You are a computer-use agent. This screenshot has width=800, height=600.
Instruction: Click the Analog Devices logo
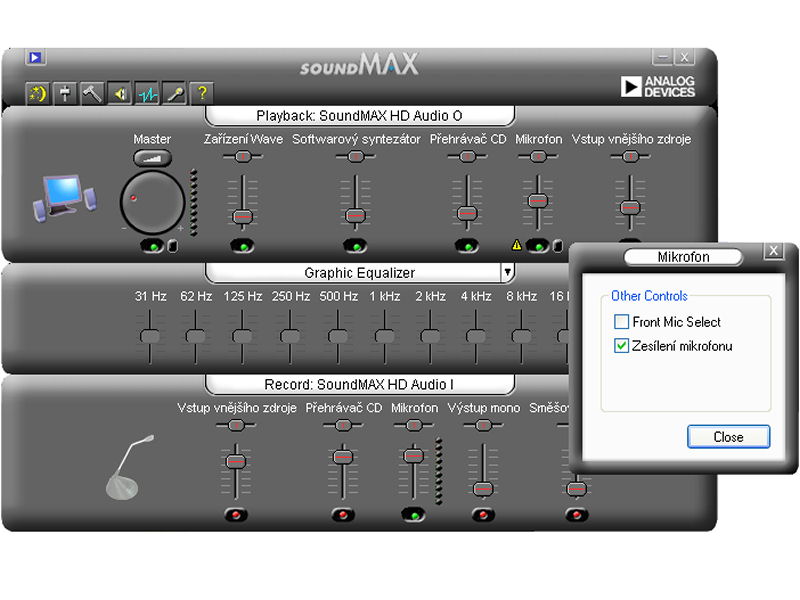point(658,86)
